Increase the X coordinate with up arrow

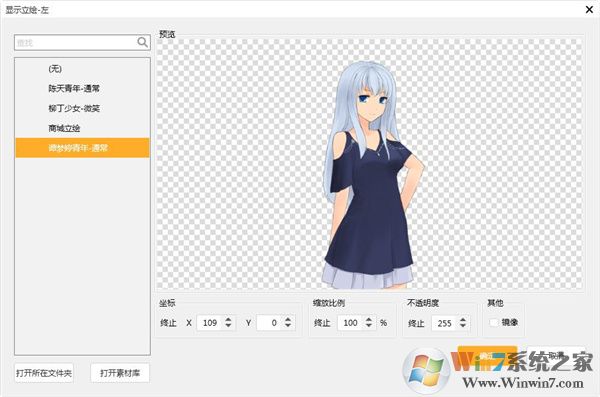[228, 319]
